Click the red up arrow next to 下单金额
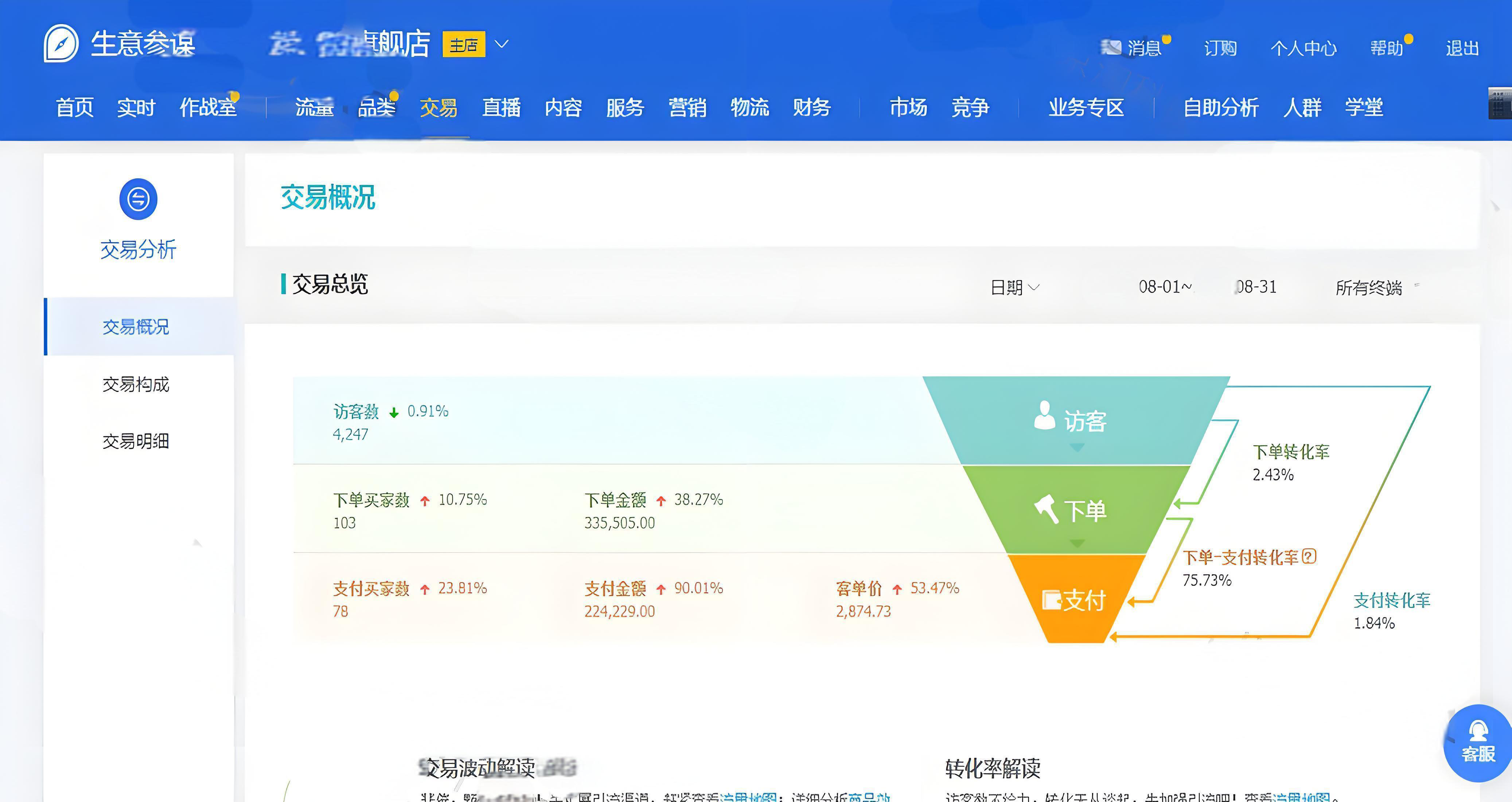 (x=661, y=501)
